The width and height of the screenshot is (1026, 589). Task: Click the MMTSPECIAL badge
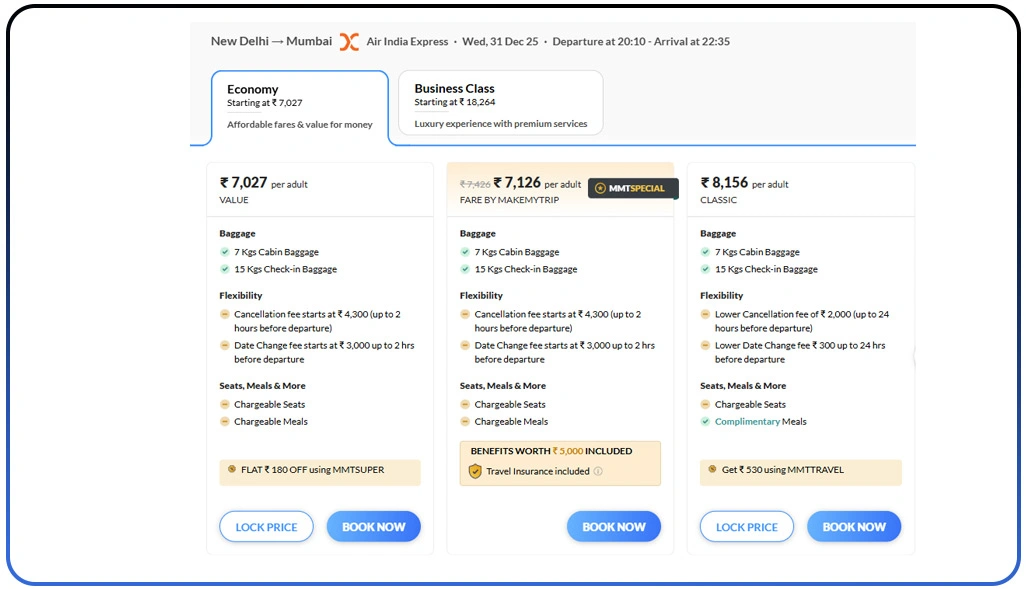[632, 188]
